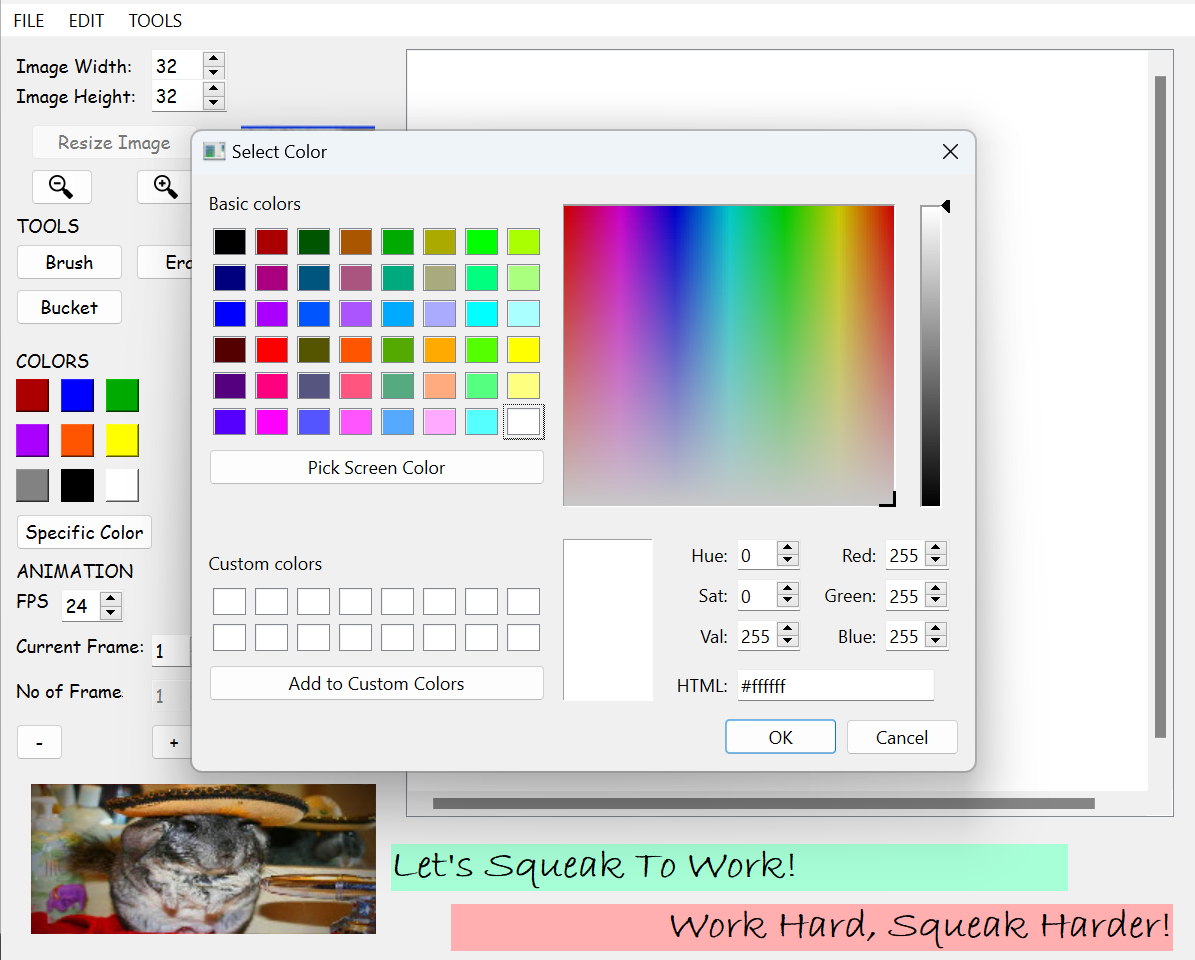Choose black in the Basic colors grid
The width and height of the screenshot is (1195, 960).
click(x=229, y=242)
